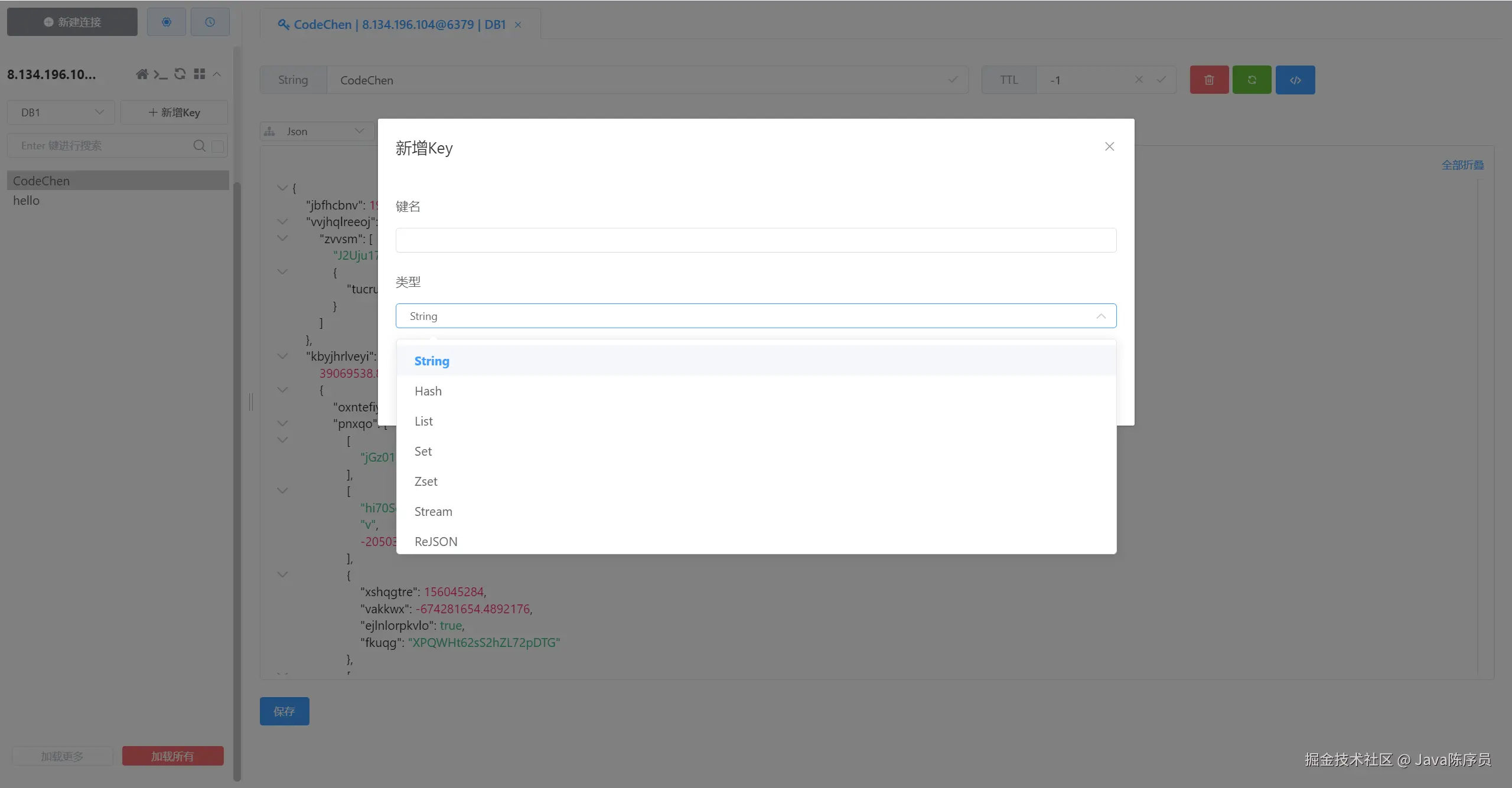
Task: Click the green refresh key button
Action: point(1252,80)
